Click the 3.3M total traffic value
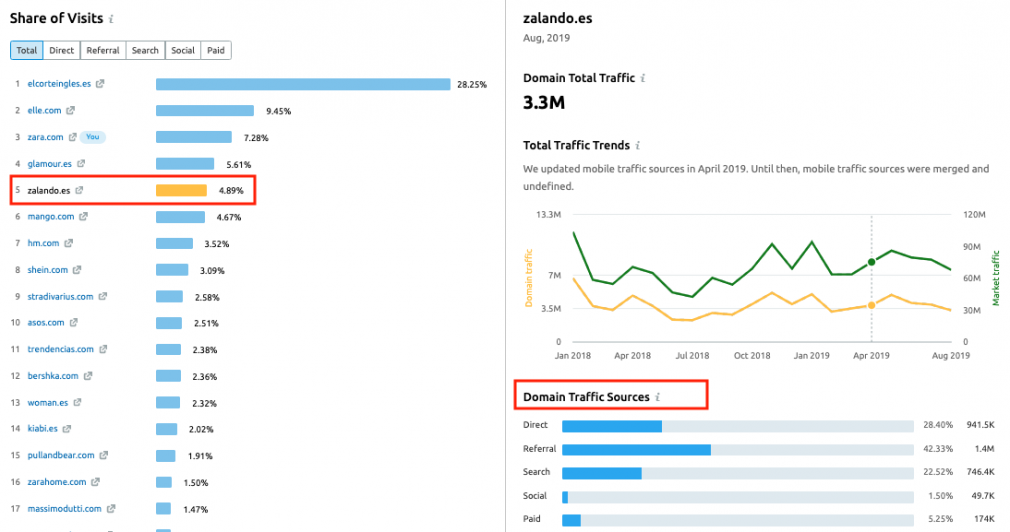This screenshot has height=532, width=1010. tap(544, 102)
